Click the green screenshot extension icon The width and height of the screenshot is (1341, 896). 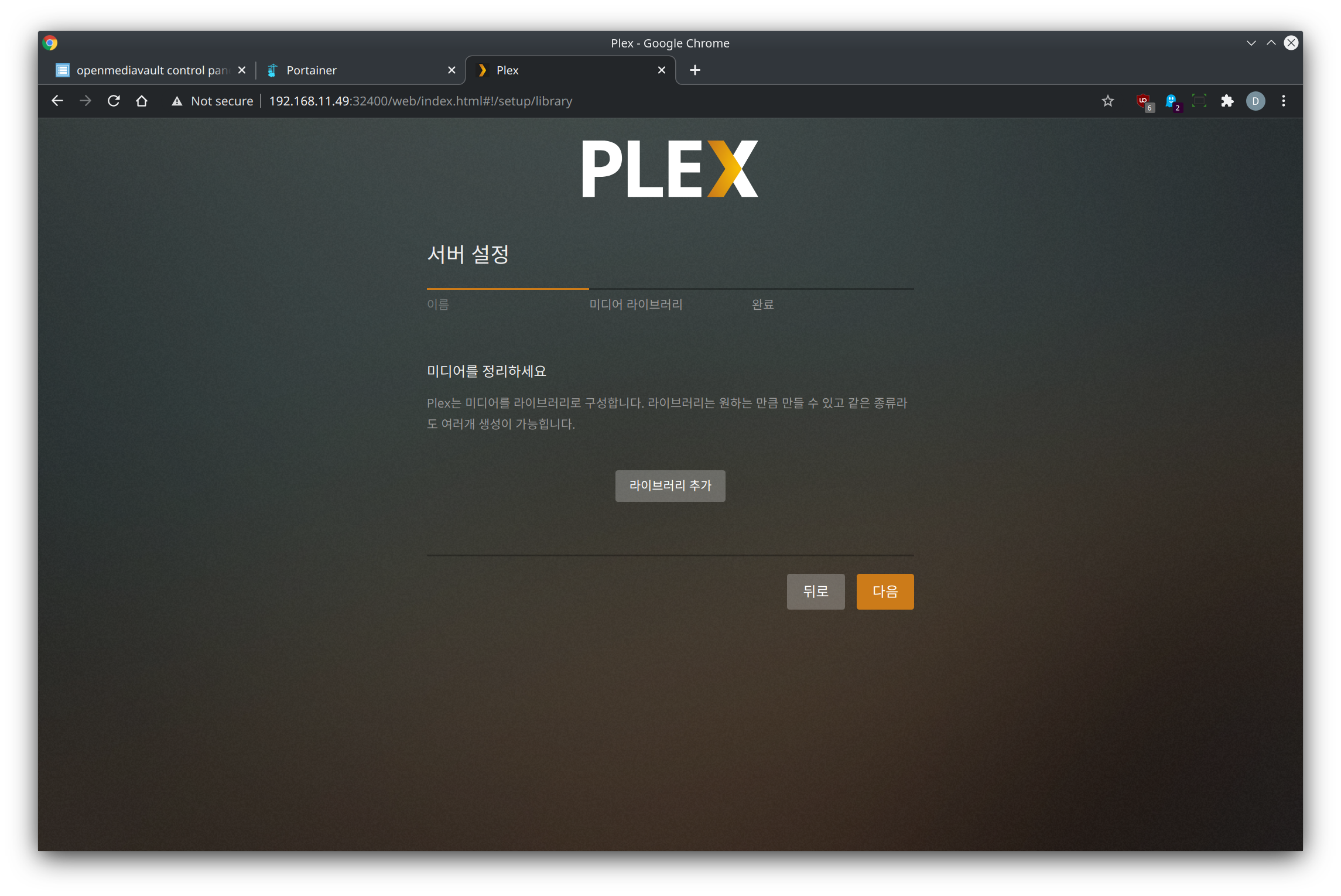tap(1199, 101)
